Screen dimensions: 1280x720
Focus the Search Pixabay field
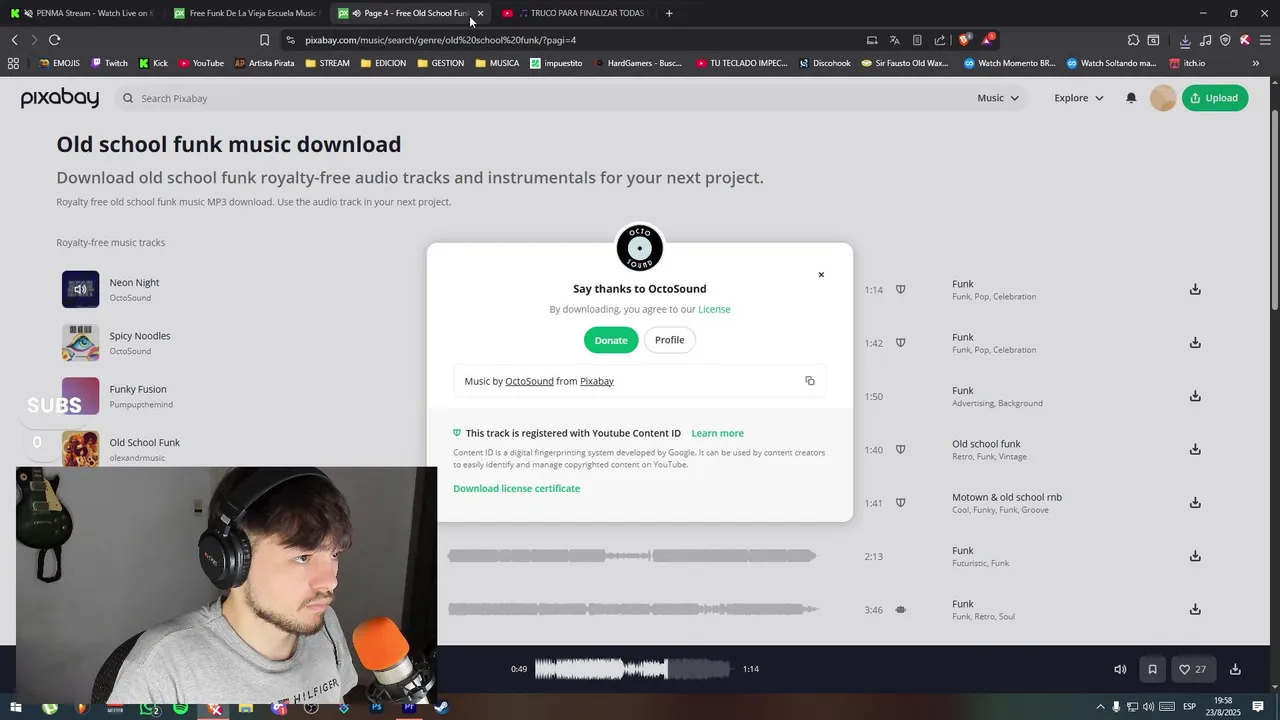pos(540,98)
